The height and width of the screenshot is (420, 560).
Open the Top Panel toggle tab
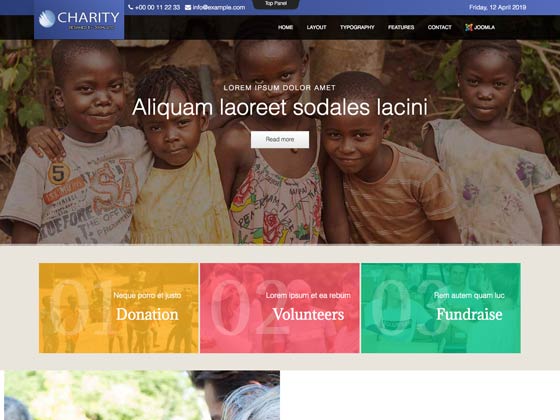click(276, 4)
